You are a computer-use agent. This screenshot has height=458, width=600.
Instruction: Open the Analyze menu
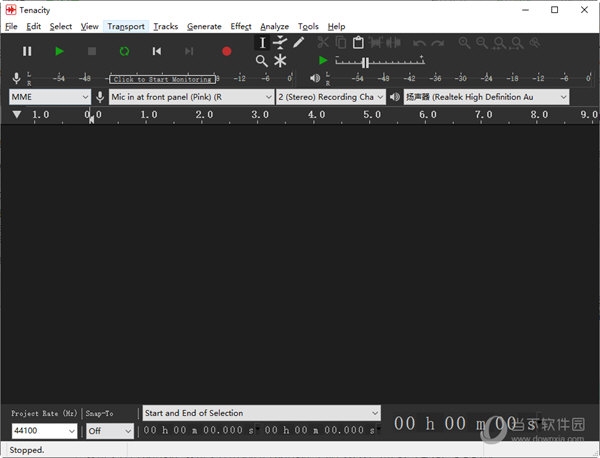(x=274, y=26)
